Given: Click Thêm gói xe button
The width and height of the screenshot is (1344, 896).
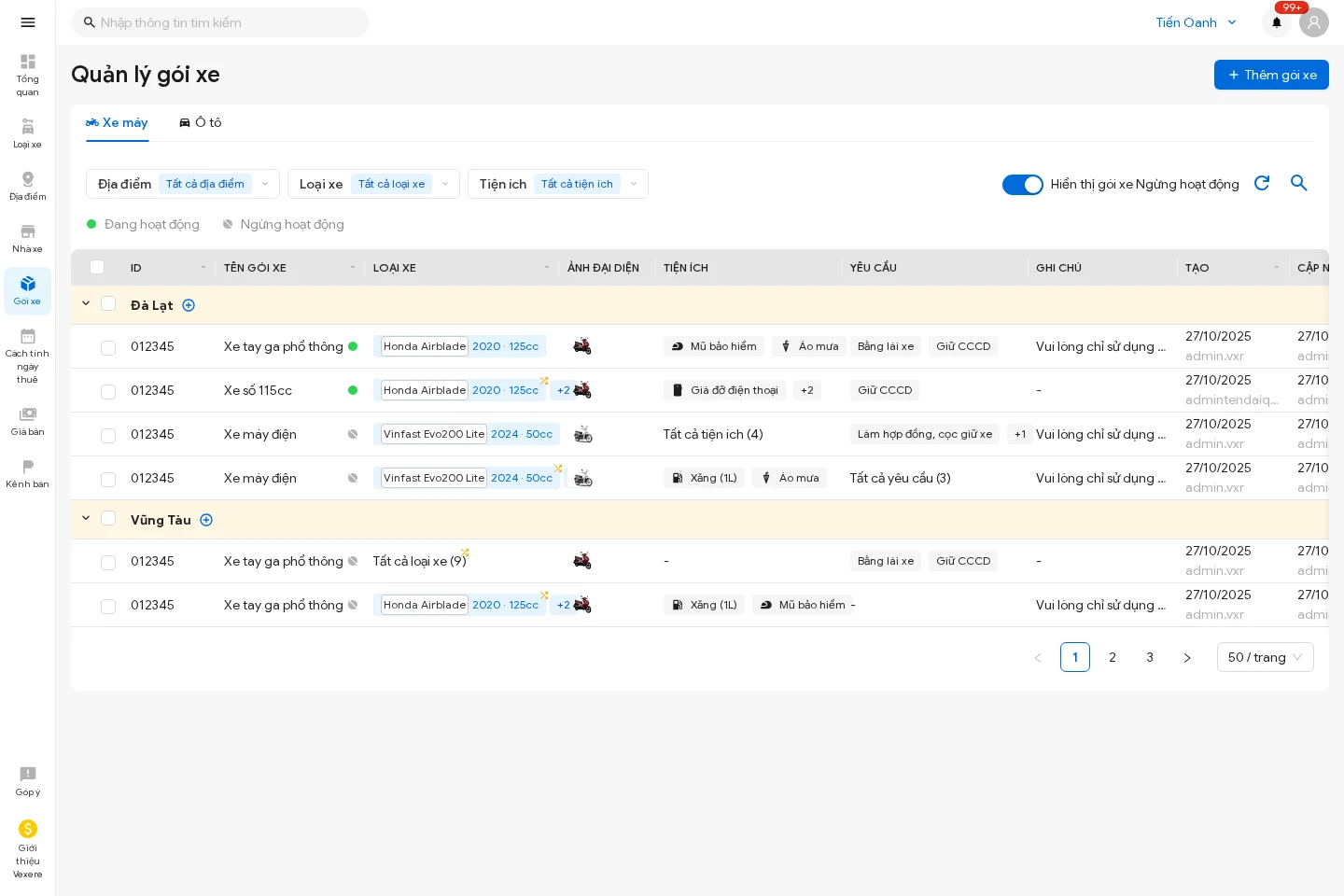Looking at the screenshot, I should (1271, 75).
